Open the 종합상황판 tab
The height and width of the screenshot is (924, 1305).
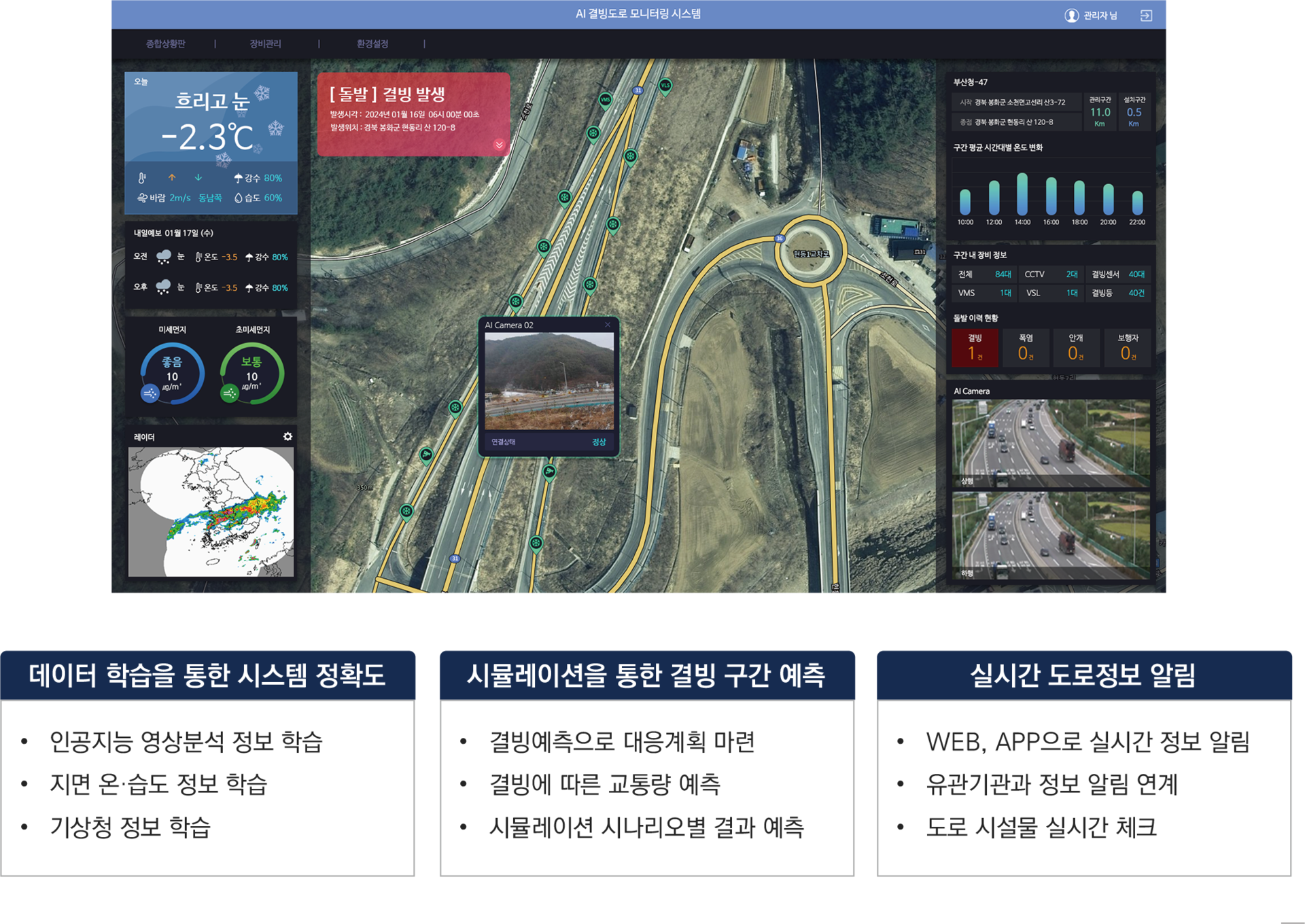165,43
